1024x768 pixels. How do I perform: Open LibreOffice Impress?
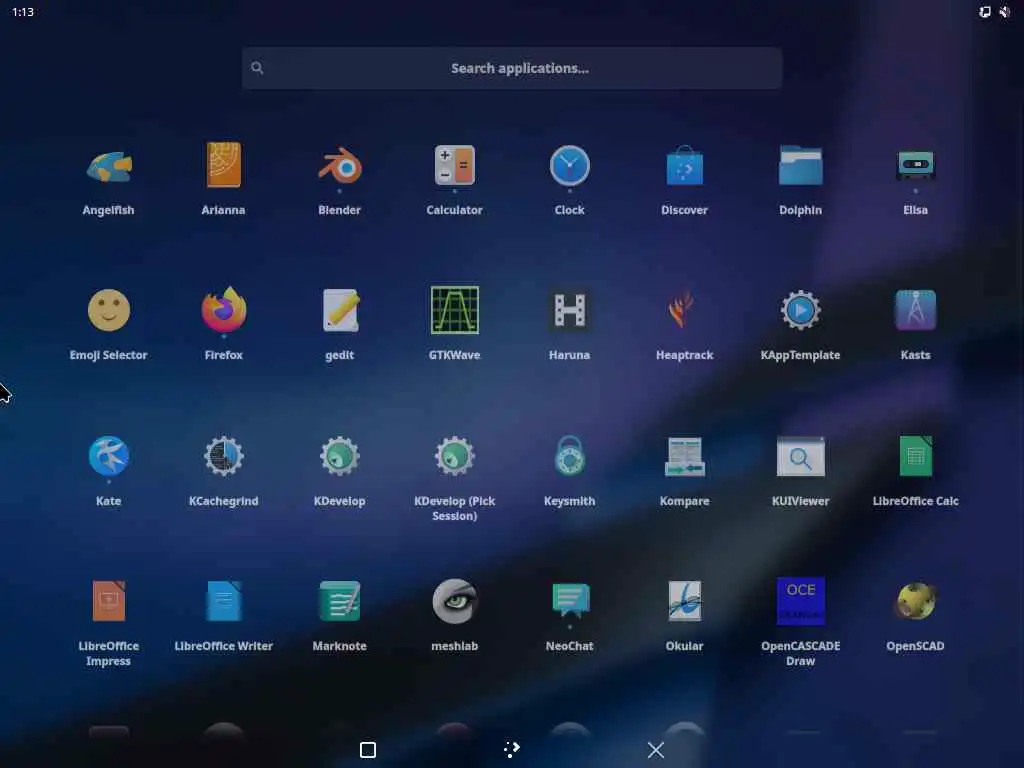coord(108,601)
